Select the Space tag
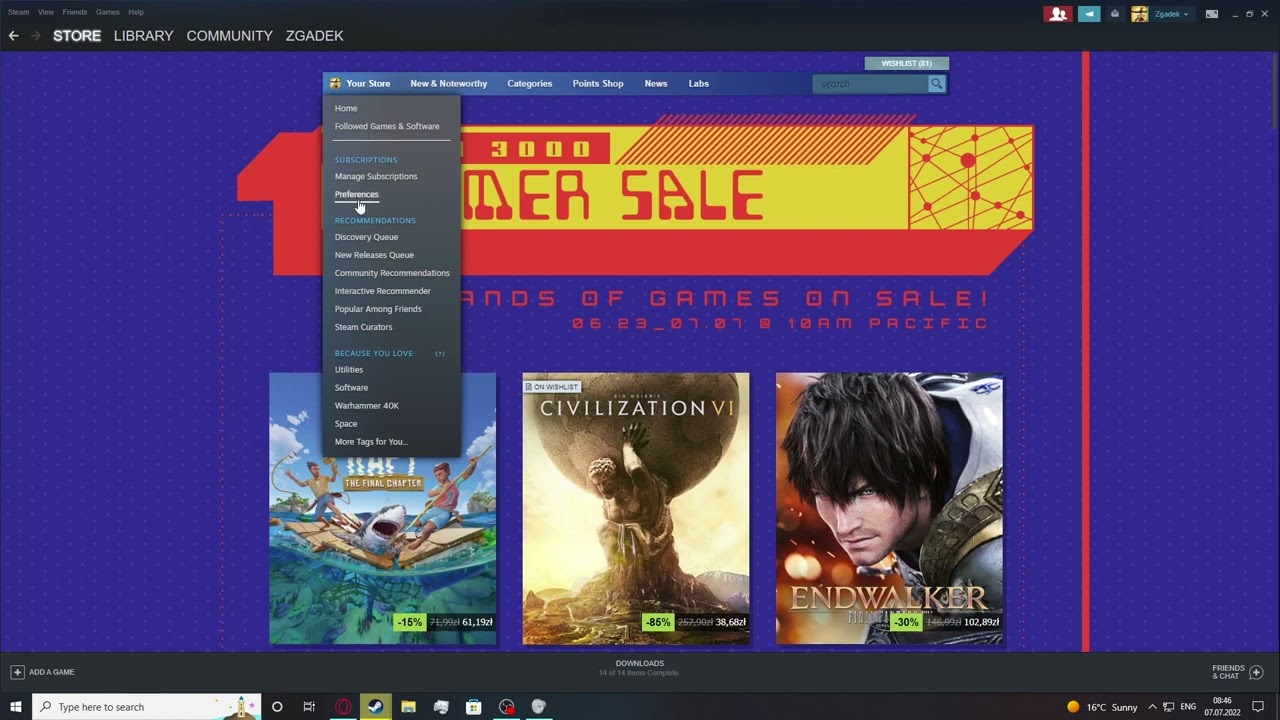The image size is (1280, 720). [346, 424]
